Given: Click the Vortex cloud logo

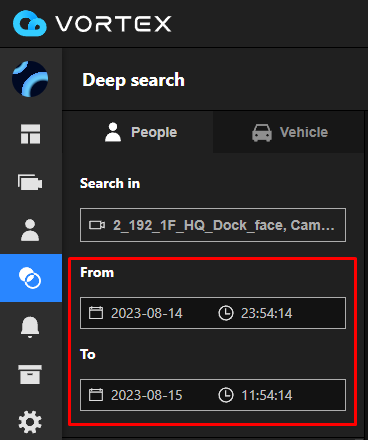Looking at the screenshot, I should (30, 23).
